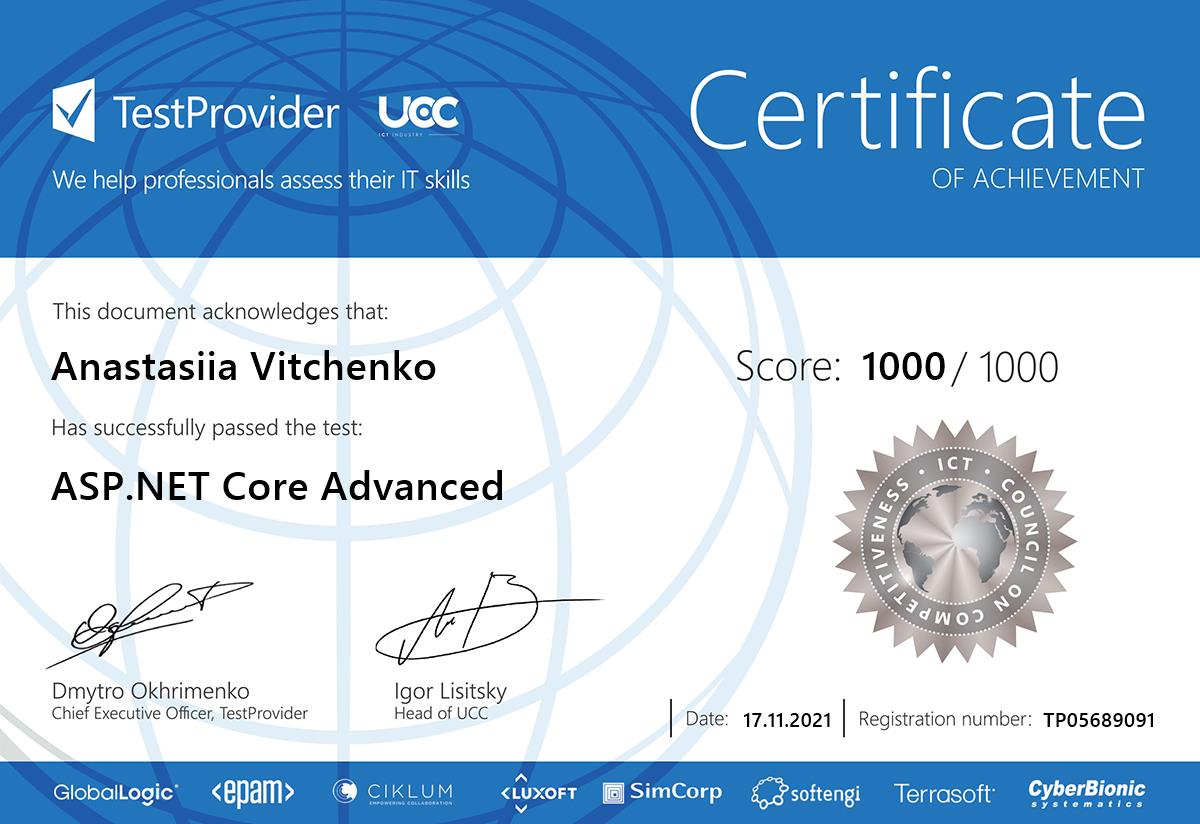Click the registration number TP05689091
The image size is (1200, 824).
point(1098,719)
